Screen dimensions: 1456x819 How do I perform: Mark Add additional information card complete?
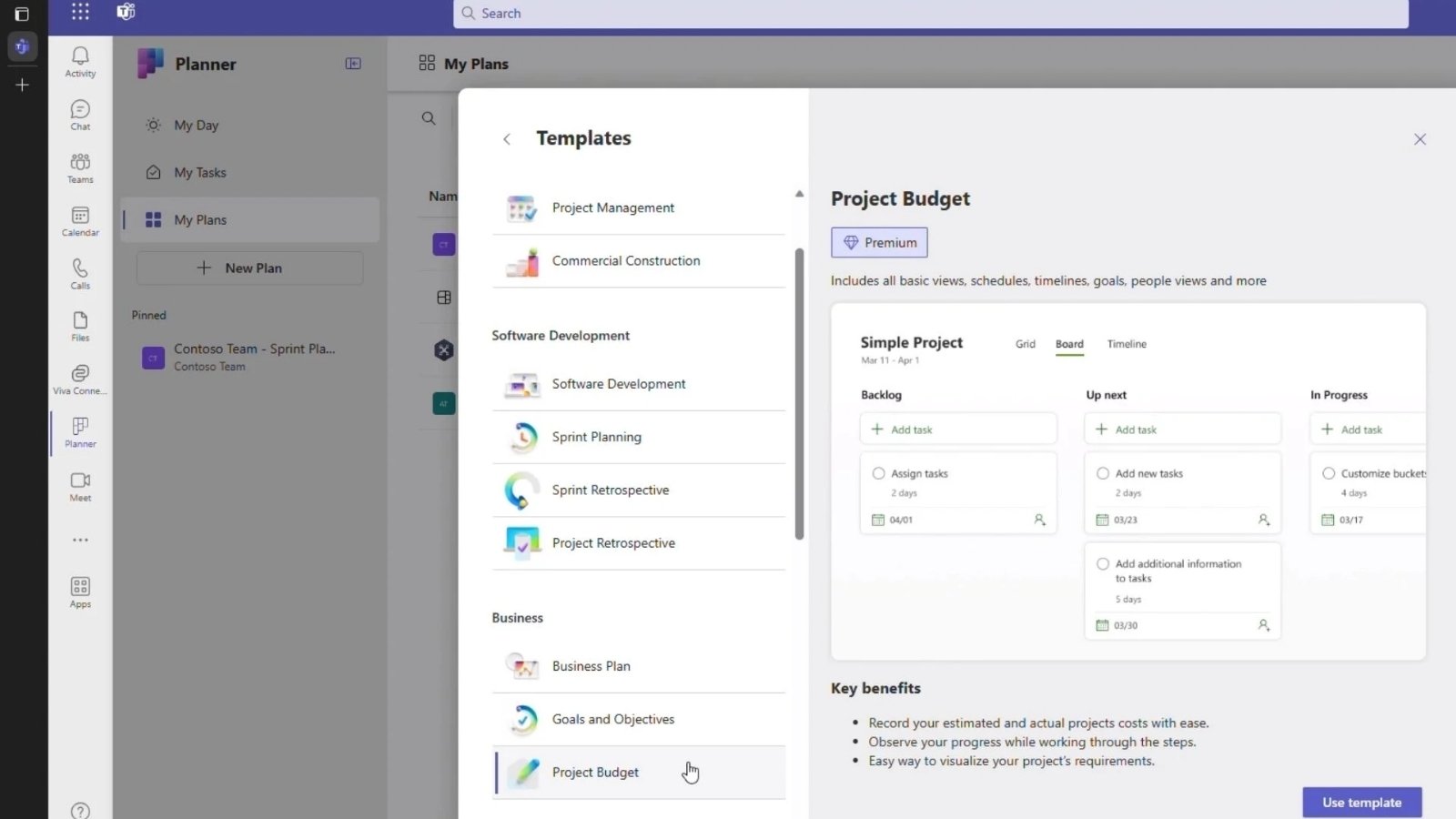pos(1103,563)
